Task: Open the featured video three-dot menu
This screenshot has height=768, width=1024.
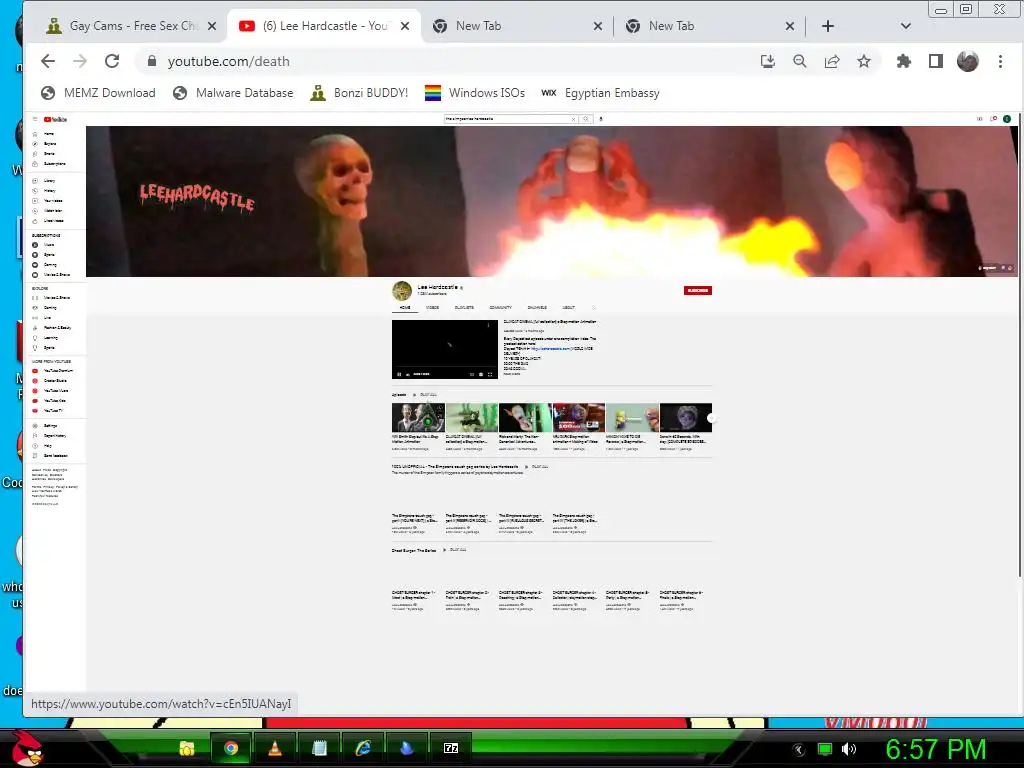Action: coord(488,325)
